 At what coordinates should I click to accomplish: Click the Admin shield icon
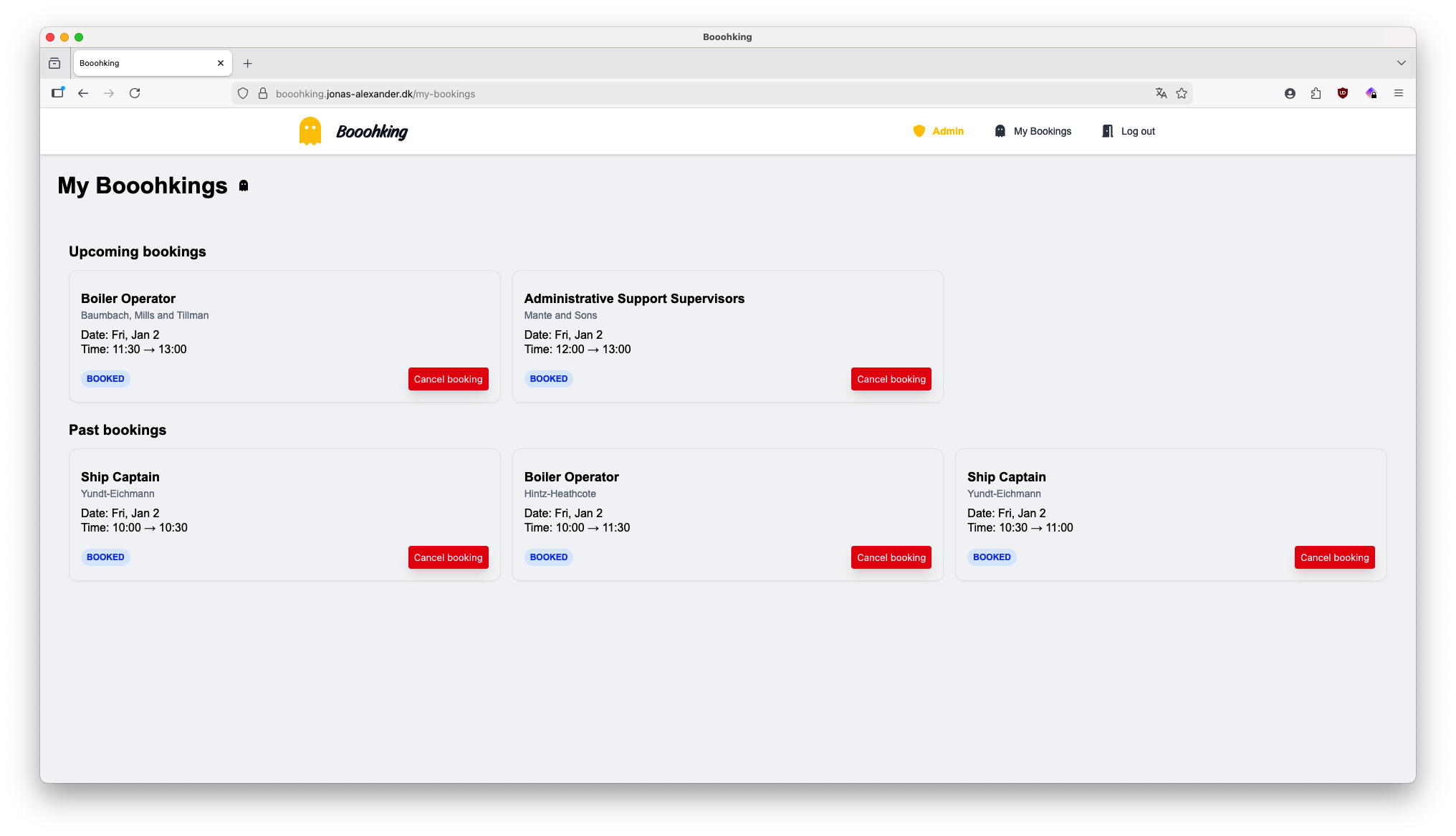coord(919,131)
